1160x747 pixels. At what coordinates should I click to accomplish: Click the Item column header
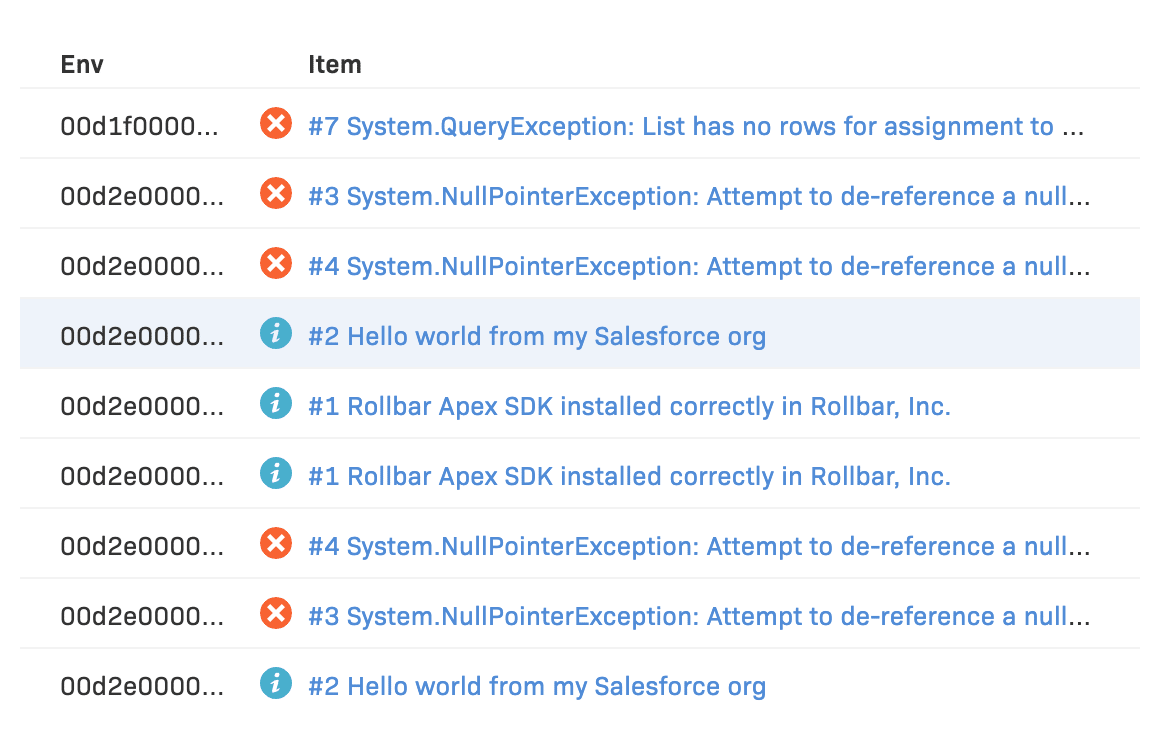tap(334, 65)
